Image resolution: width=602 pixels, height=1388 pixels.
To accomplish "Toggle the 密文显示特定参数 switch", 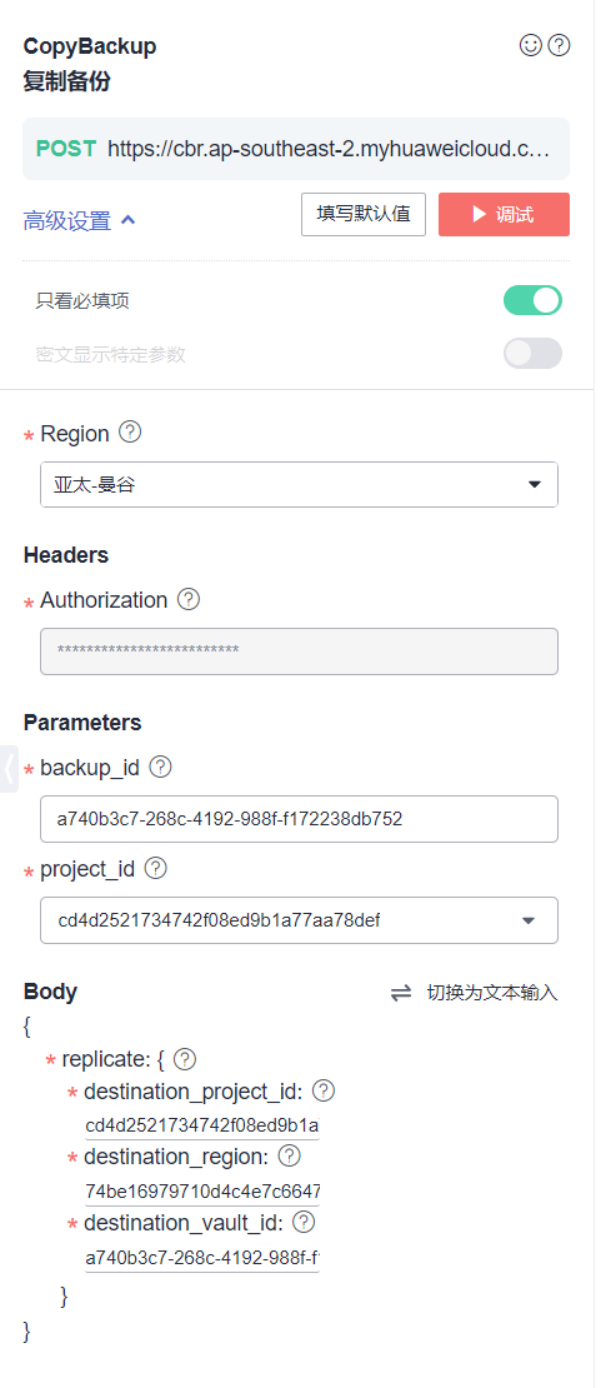I will pos(532,353).
